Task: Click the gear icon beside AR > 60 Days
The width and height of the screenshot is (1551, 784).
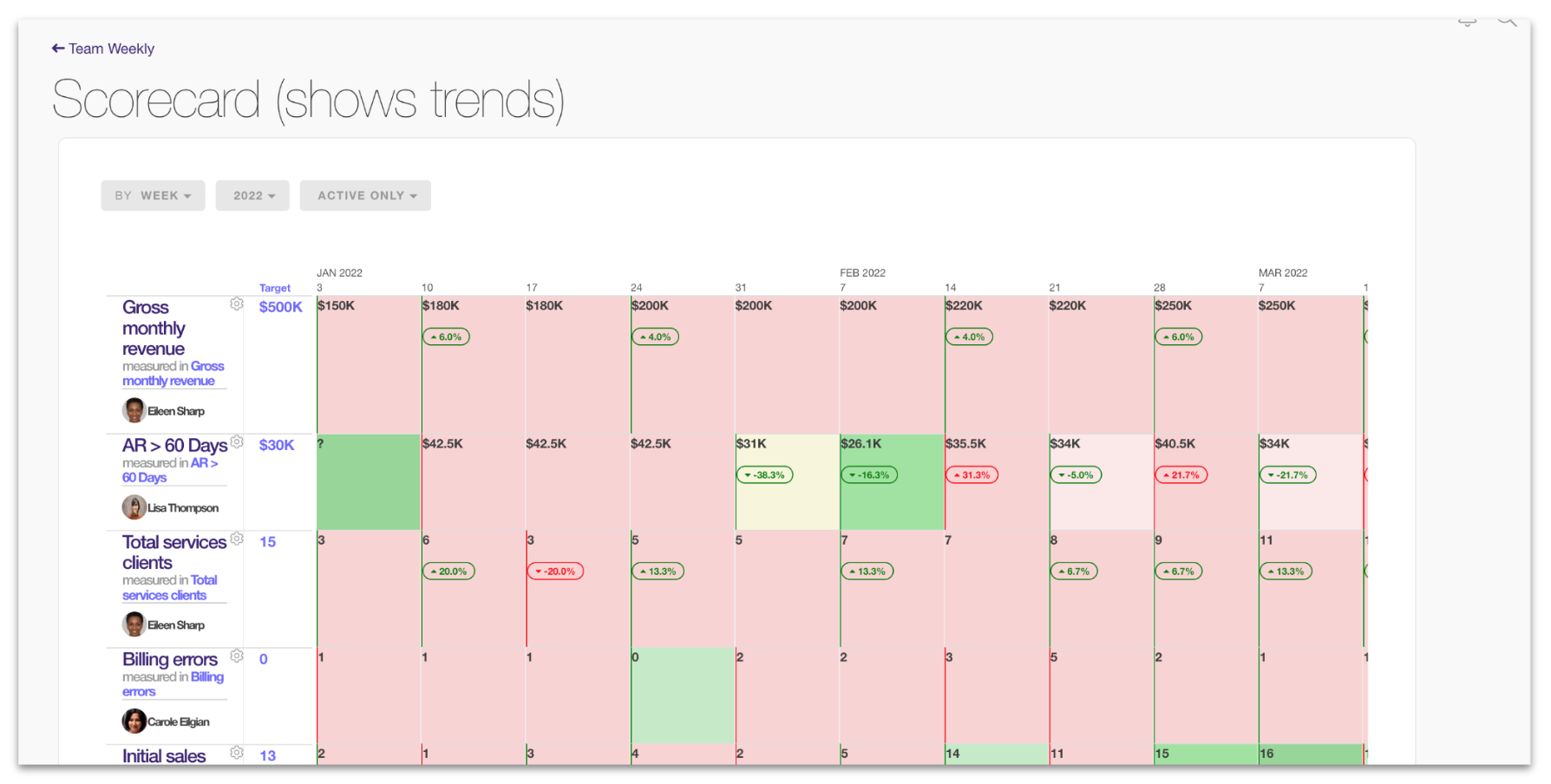Action: pos(236,442)
